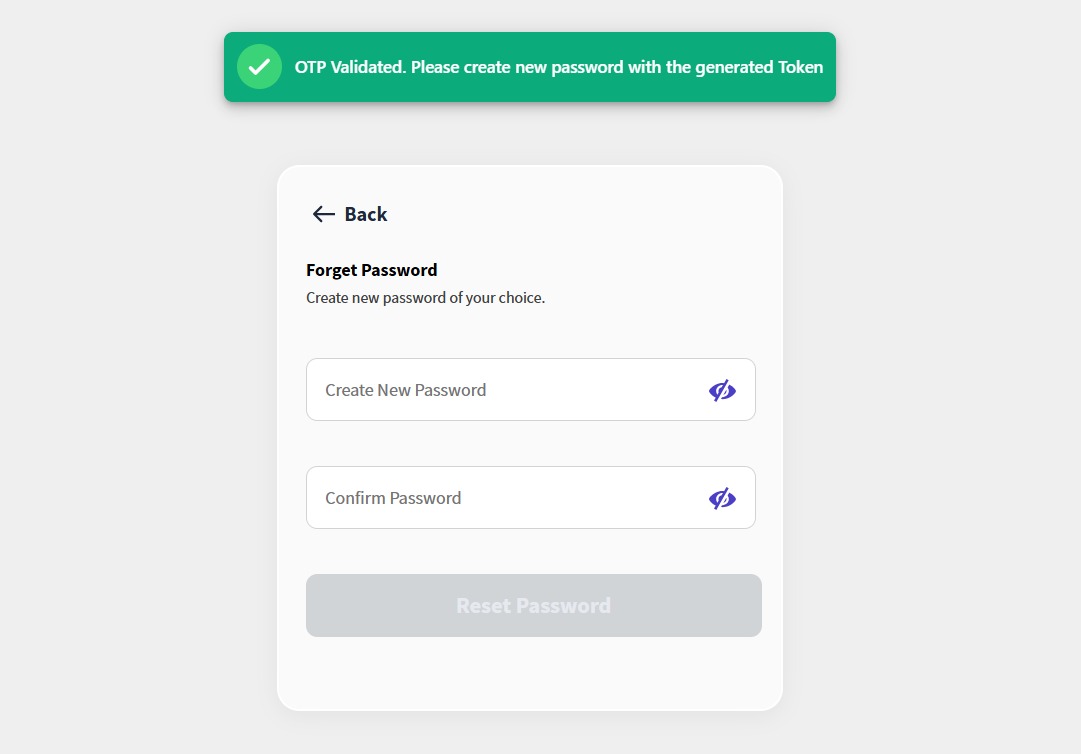
Task: Click the Reset Password button
Action: click(x=533, y=605)
